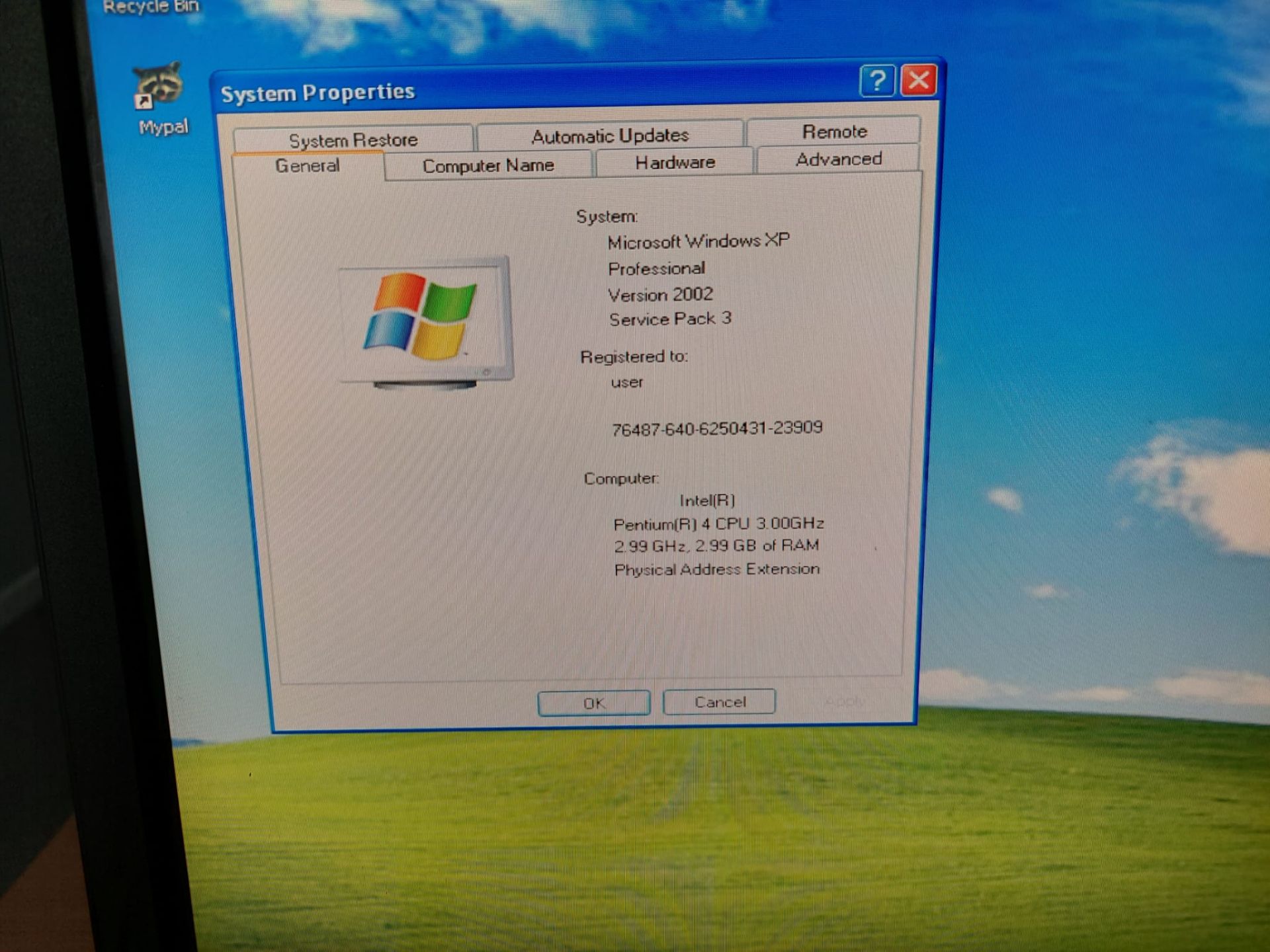Click the 'Professional' edition text
This screenshot has width=1270, height=952.
(x=656, y=268)
